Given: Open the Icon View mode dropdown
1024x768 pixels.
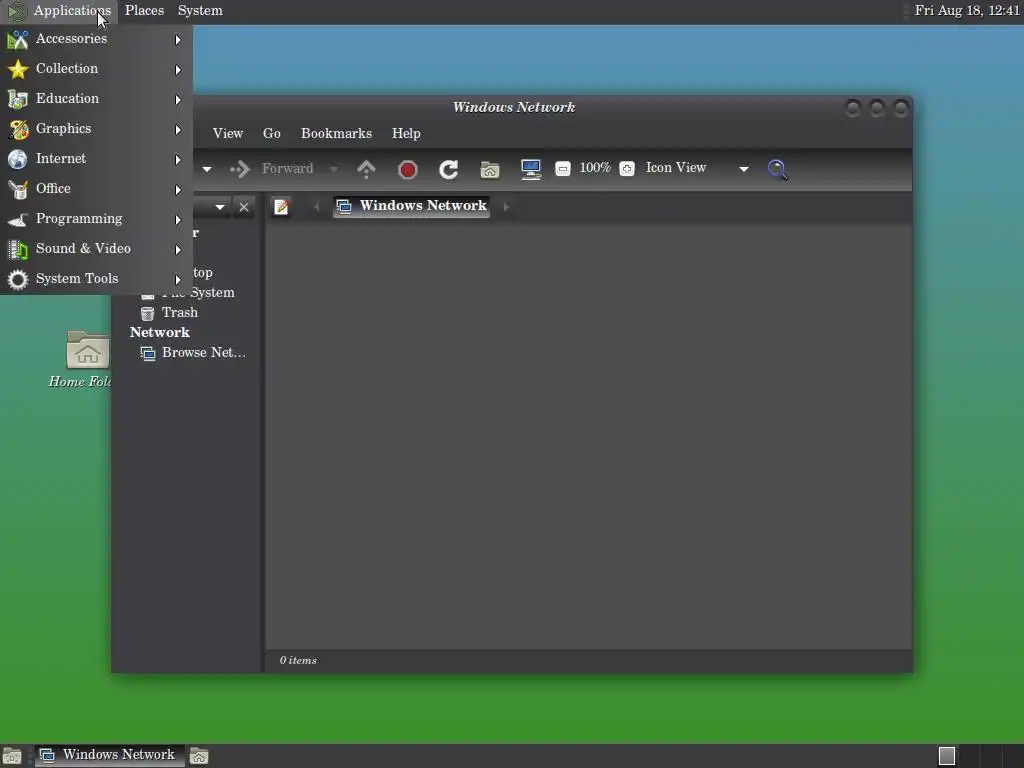Looking at the screenshot, I should coord(696,168).
